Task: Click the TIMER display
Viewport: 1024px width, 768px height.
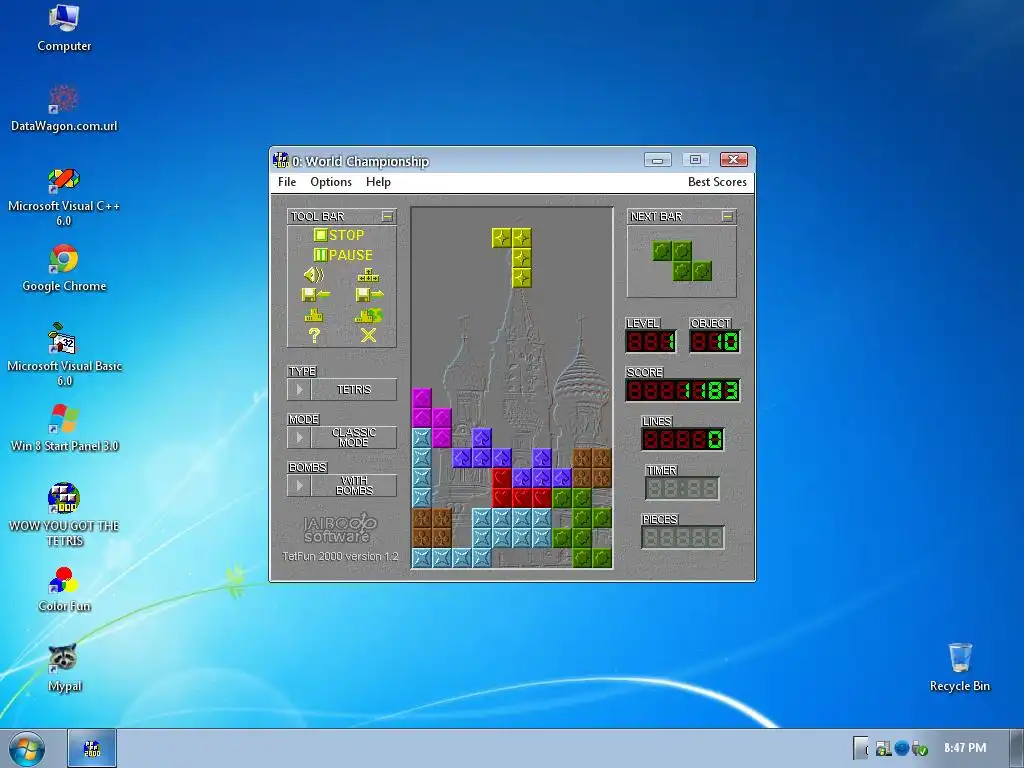Action: coord(682,488)
